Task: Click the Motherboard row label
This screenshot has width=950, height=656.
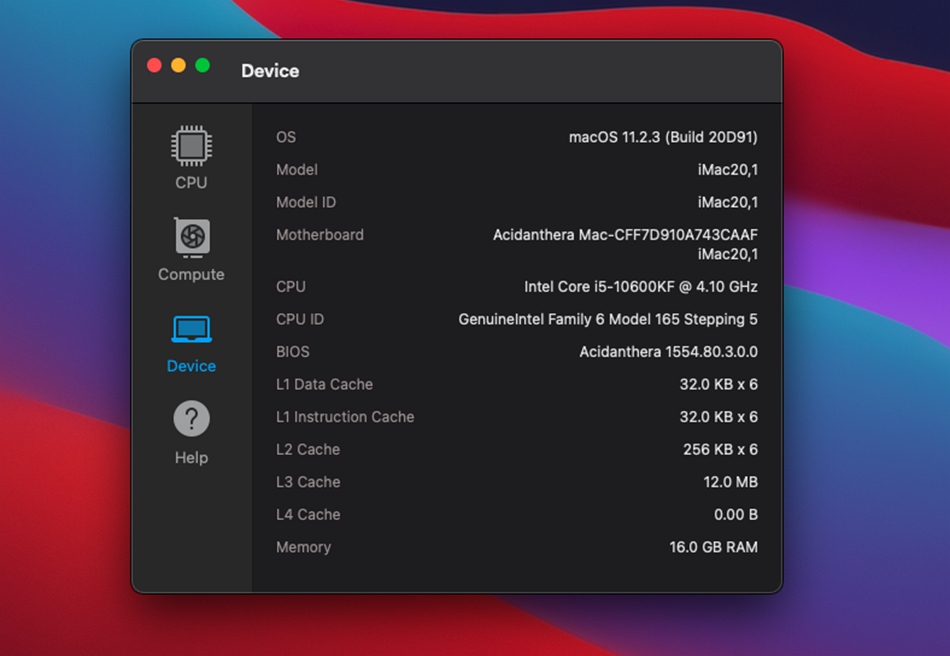Action: pyautogui.click(x=320, y=235)
